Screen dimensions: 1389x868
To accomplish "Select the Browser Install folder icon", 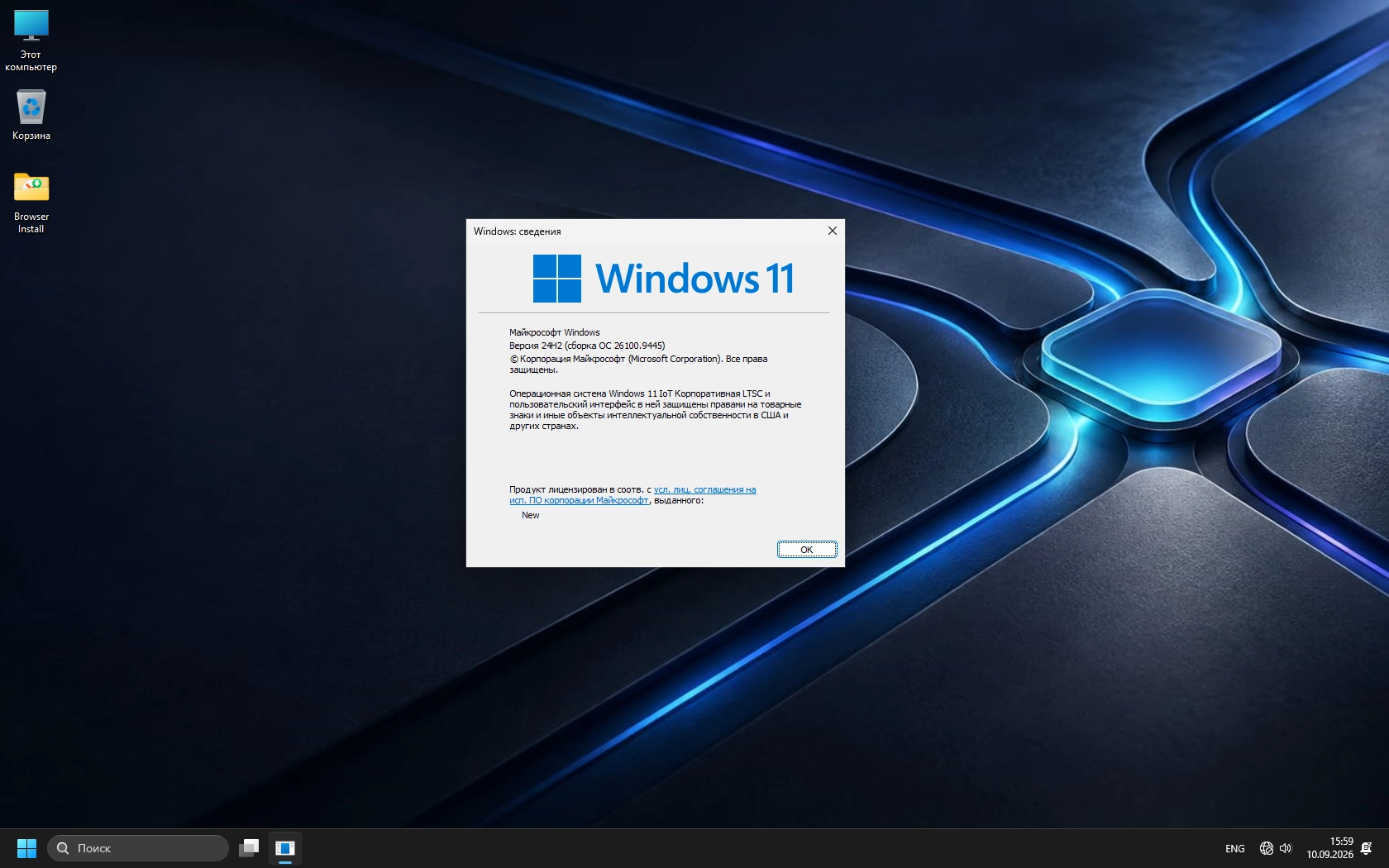I will pyautogui.click(x=31, y=203).
